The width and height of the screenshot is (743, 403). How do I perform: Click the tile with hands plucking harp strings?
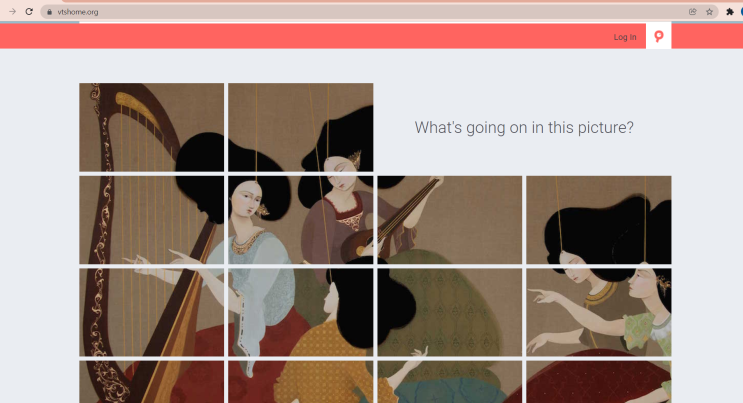(x=152, y=220)
